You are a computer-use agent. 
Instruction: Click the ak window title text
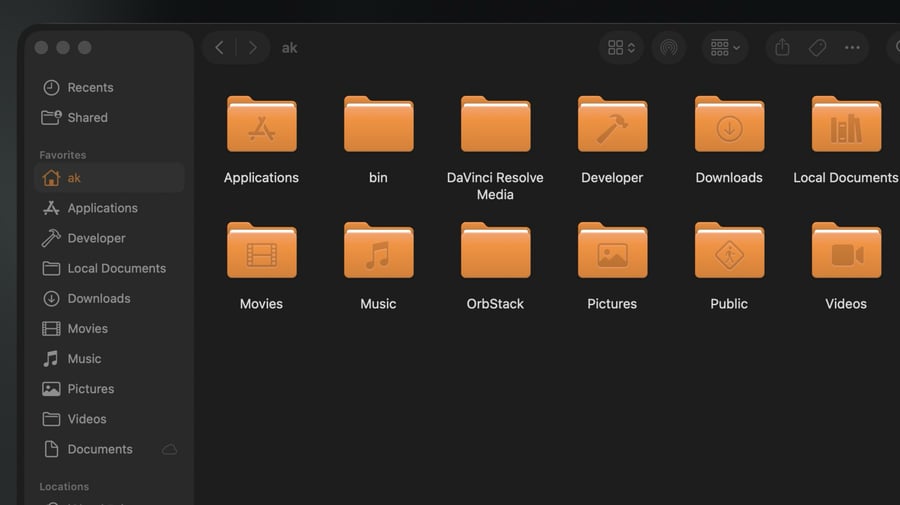click(289, 48)
